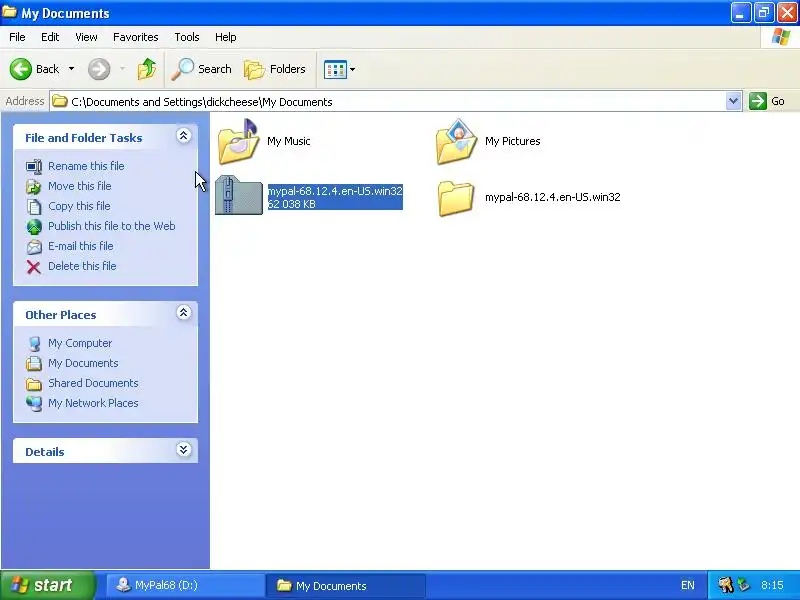Click the My Pictures folder label

pos(513,141)
